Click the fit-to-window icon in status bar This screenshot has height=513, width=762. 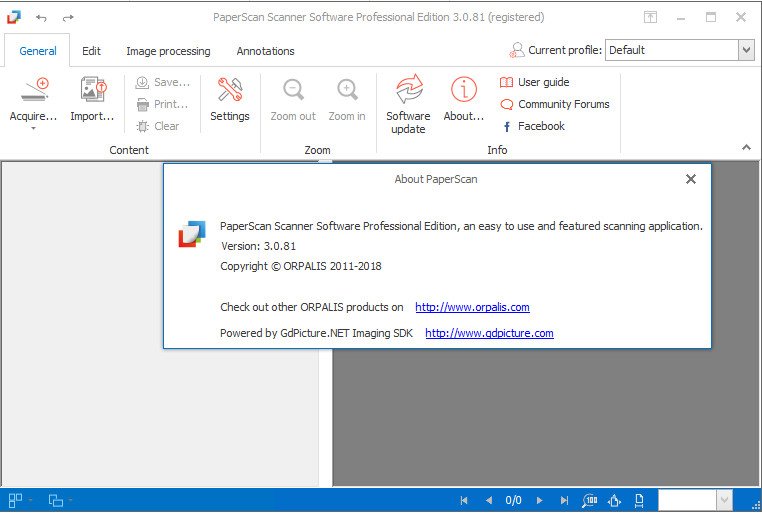click(x=614, y=500)
